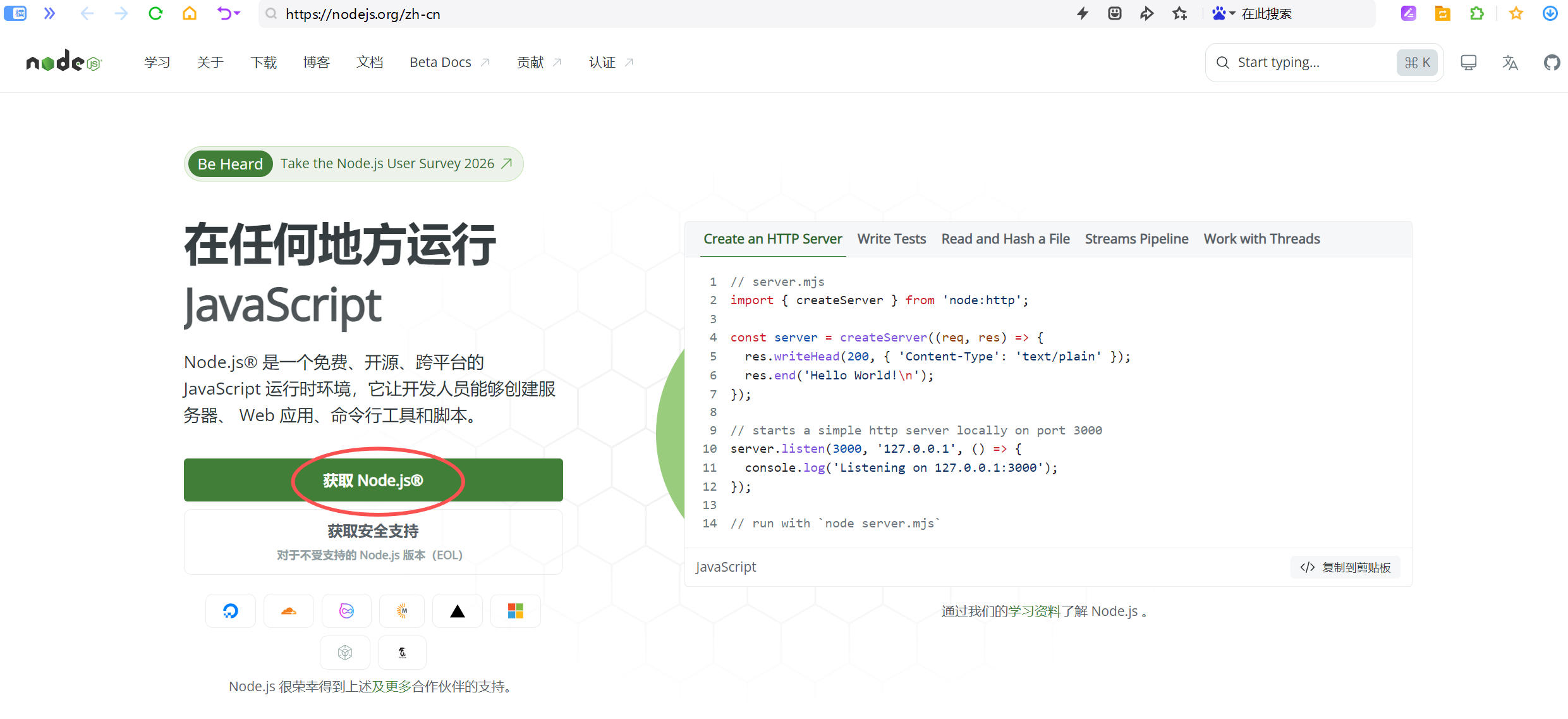Image resolution: width=1568 pixels, height=719 pixels.
Task: Click the smiley face icon in the address bar
Action: click(1115, 13)
